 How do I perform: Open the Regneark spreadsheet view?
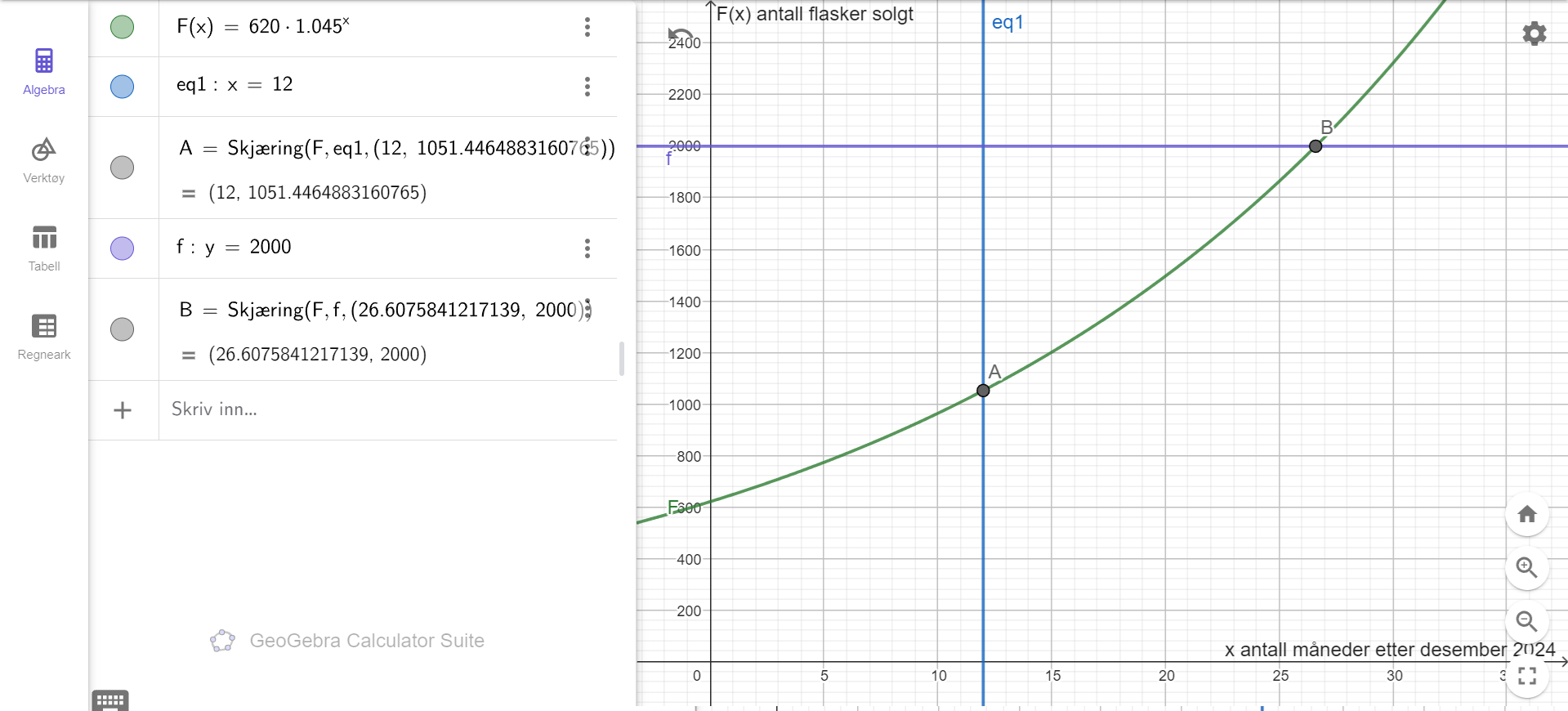(44, 338)
